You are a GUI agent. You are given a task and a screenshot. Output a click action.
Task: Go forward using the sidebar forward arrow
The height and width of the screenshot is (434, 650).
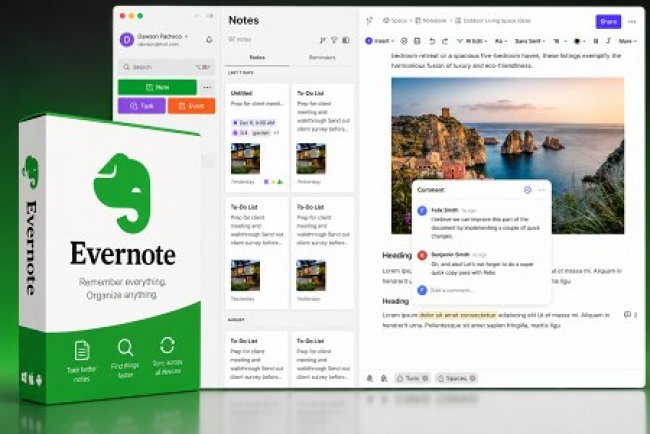[210, 16]
